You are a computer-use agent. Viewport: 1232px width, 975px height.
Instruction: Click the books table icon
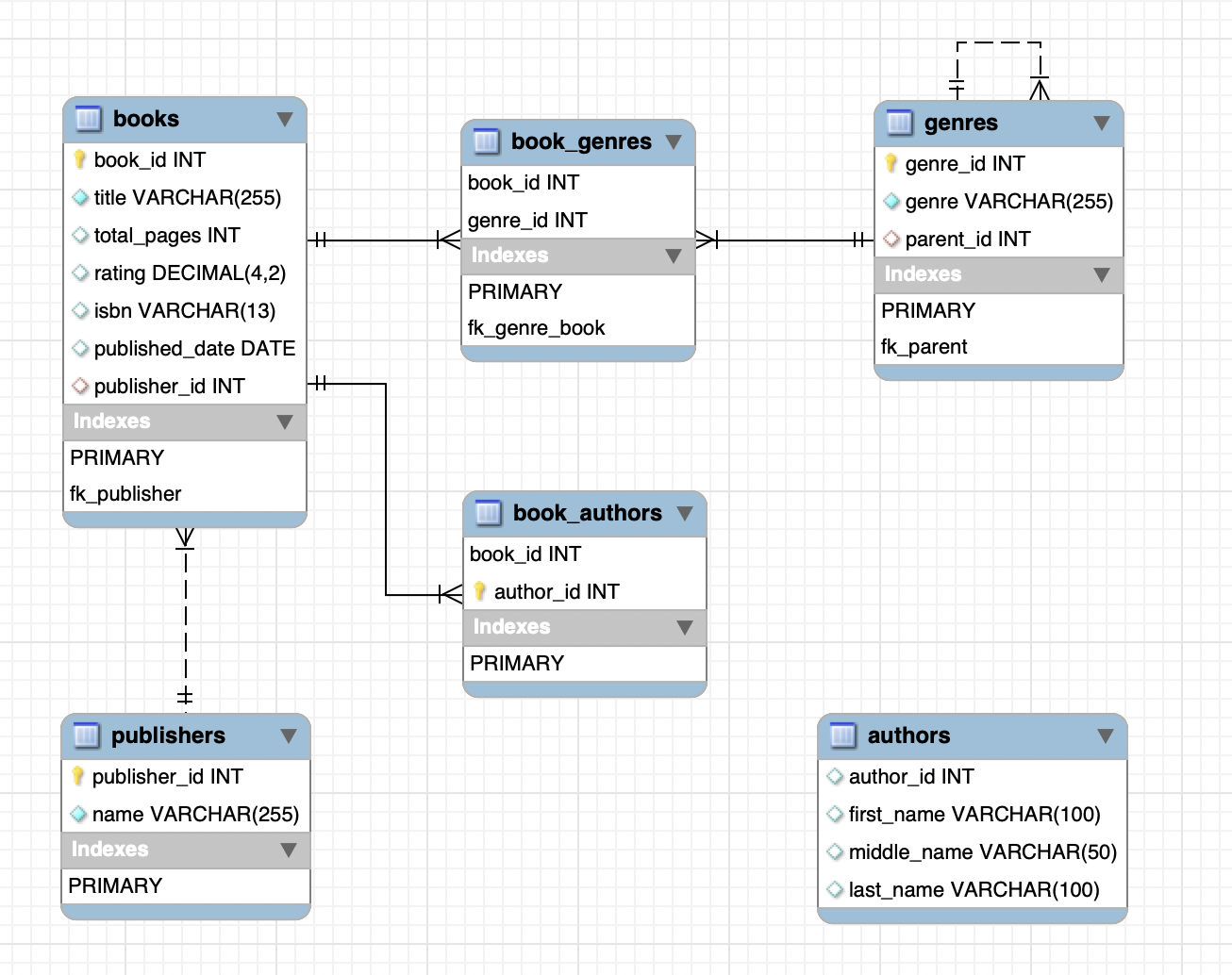[88, 119]
